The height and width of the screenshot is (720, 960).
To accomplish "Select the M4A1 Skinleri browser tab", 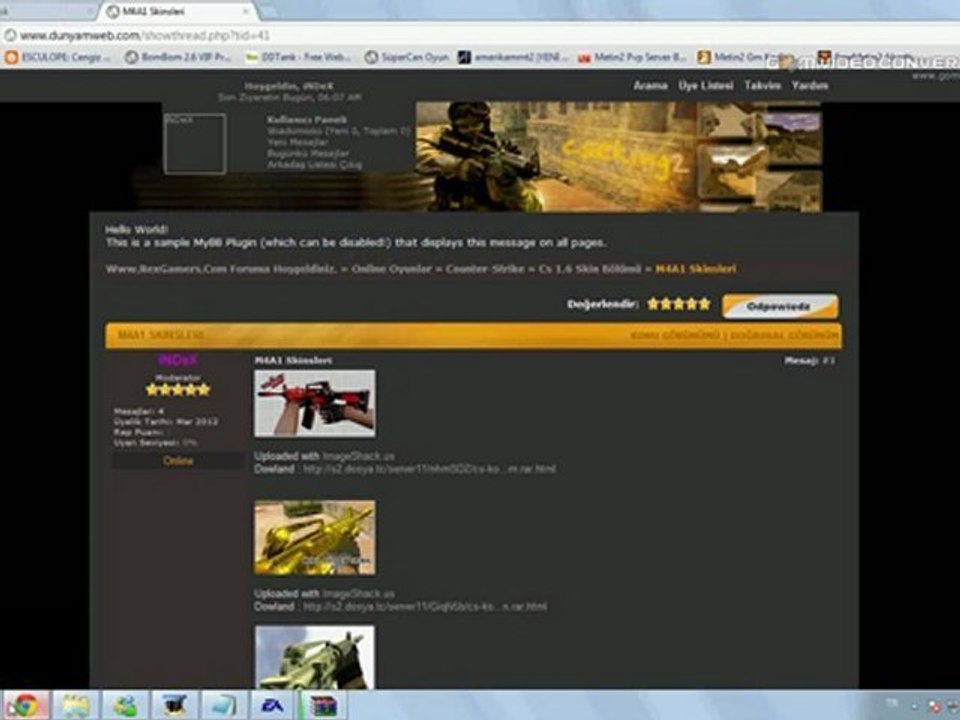I will point(179,11).
